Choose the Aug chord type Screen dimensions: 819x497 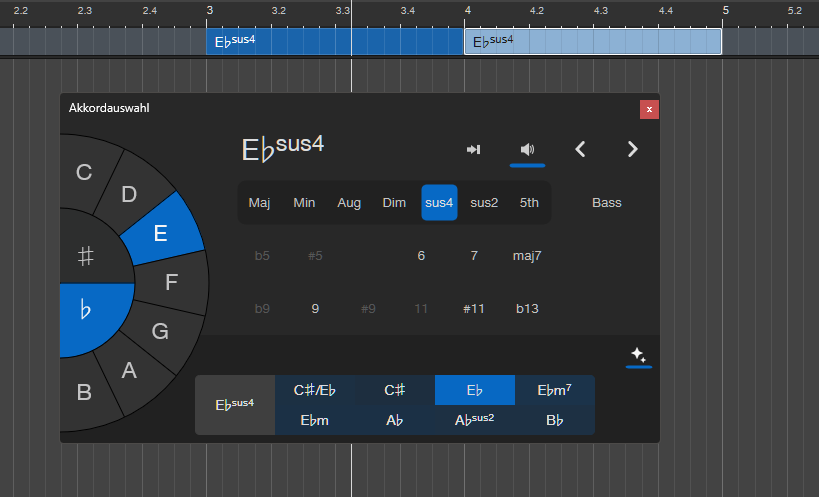point(349,203)
